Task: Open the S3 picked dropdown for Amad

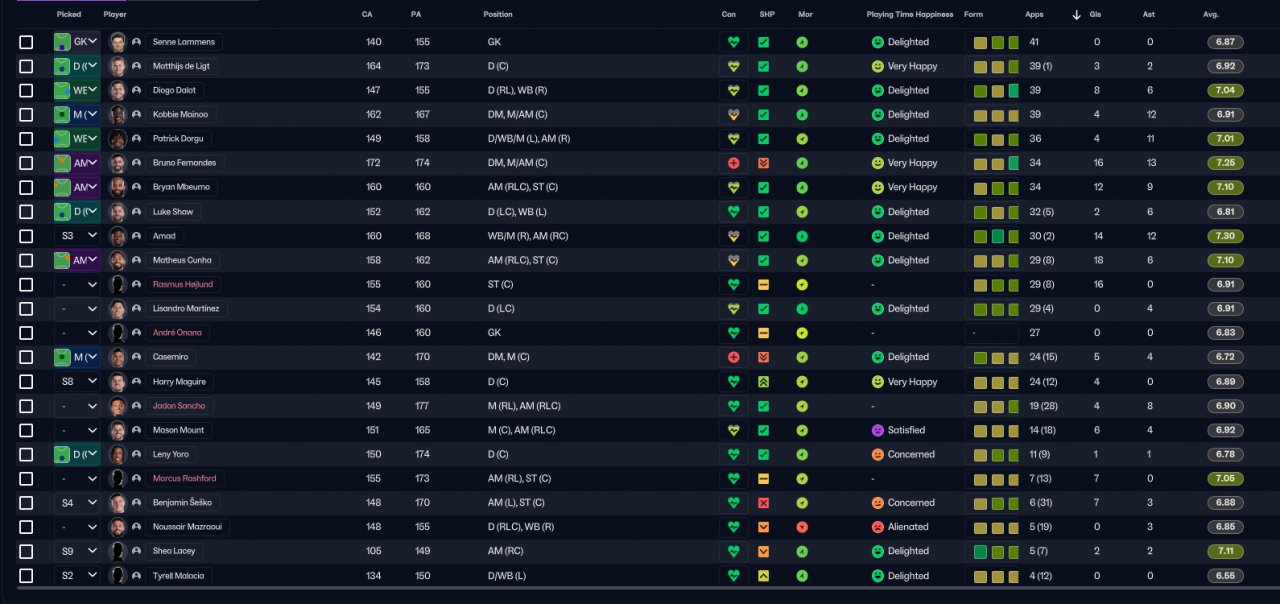Action: click(x=77, y=236)
